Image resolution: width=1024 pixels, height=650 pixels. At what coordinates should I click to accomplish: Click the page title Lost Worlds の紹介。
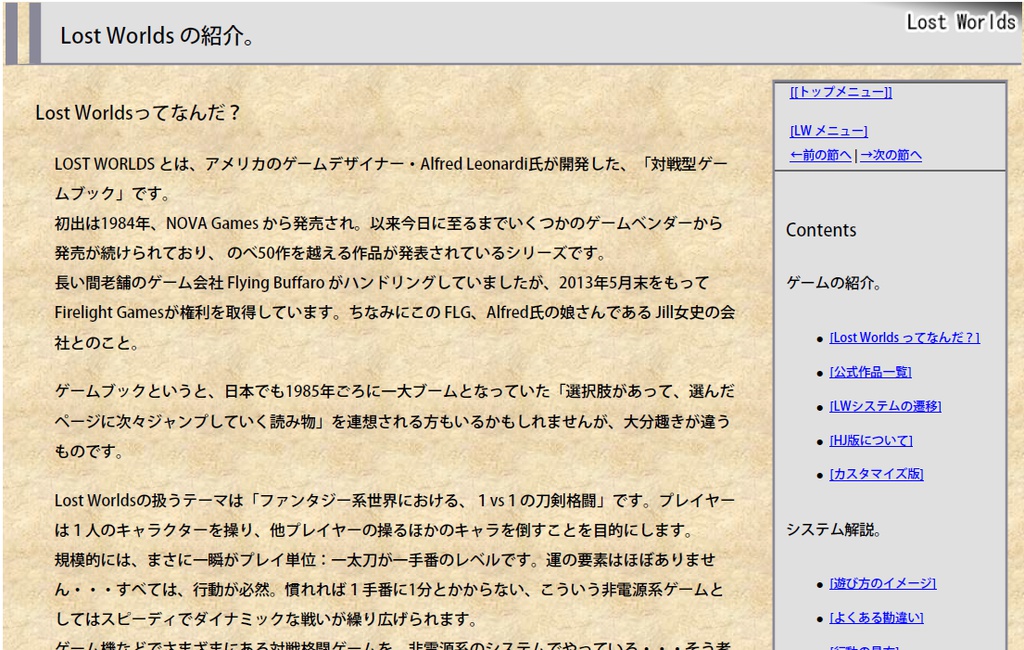pos(157,36)
